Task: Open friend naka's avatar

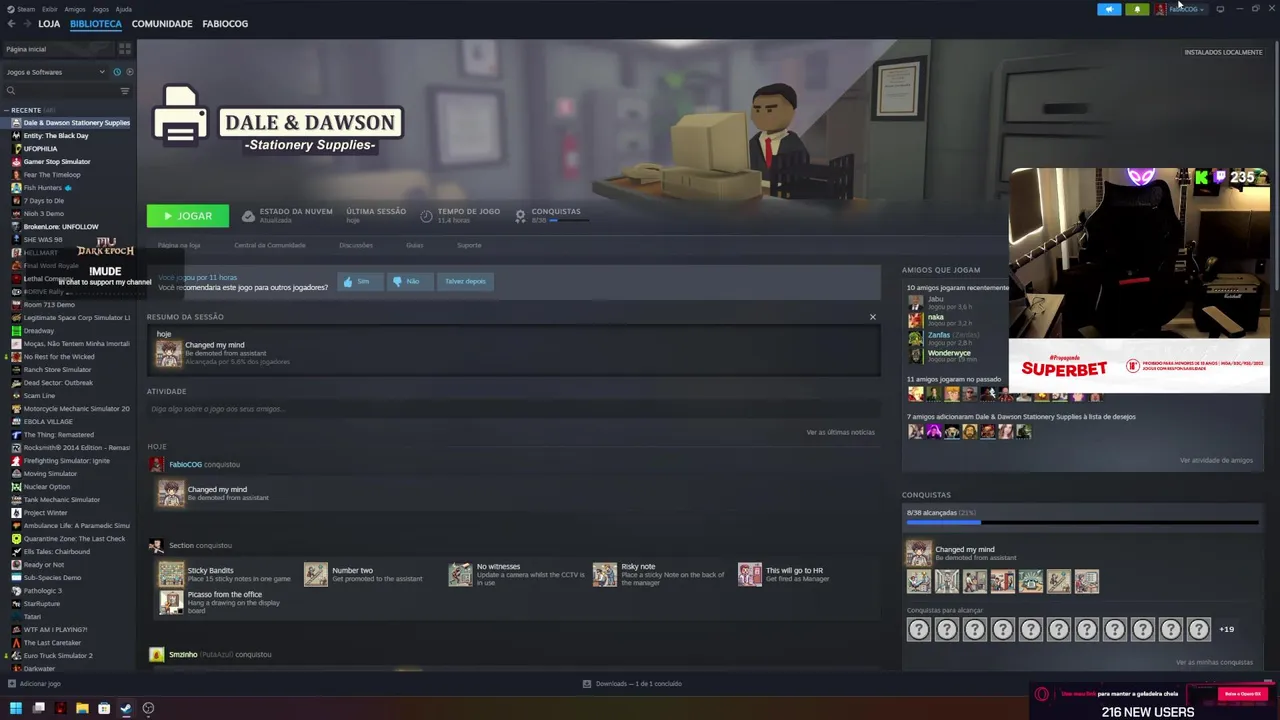Action: (915, 320)
